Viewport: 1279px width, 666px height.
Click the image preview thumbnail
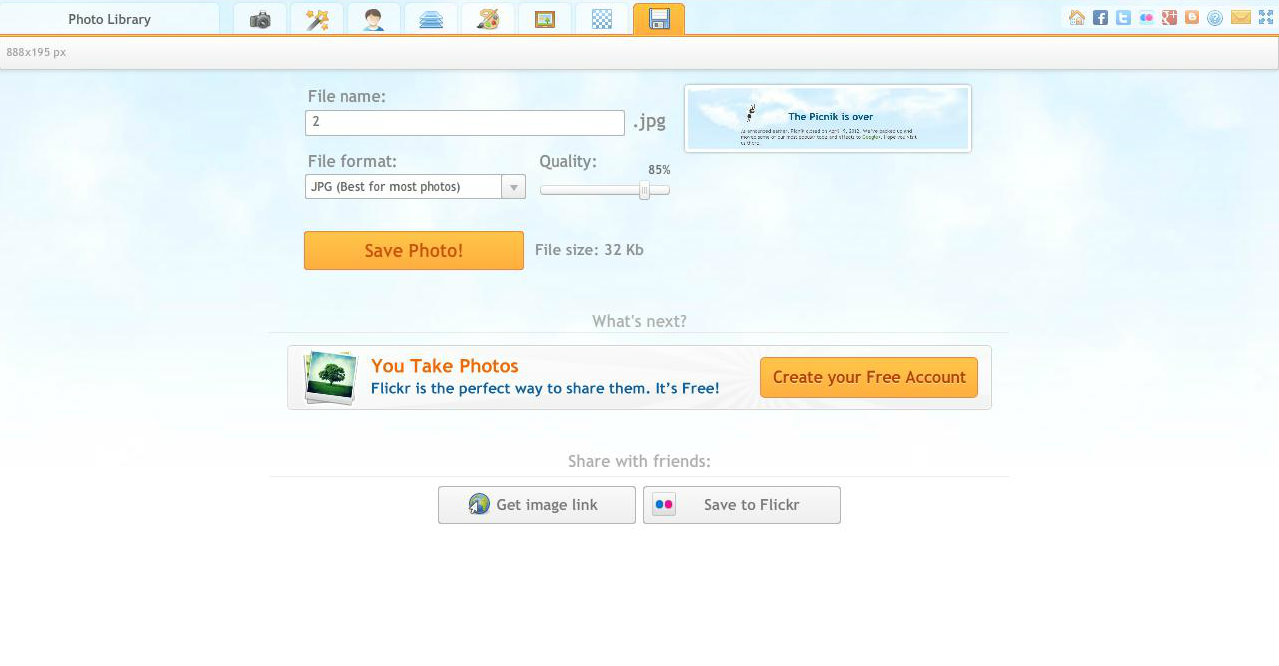[x=828, y=118]
